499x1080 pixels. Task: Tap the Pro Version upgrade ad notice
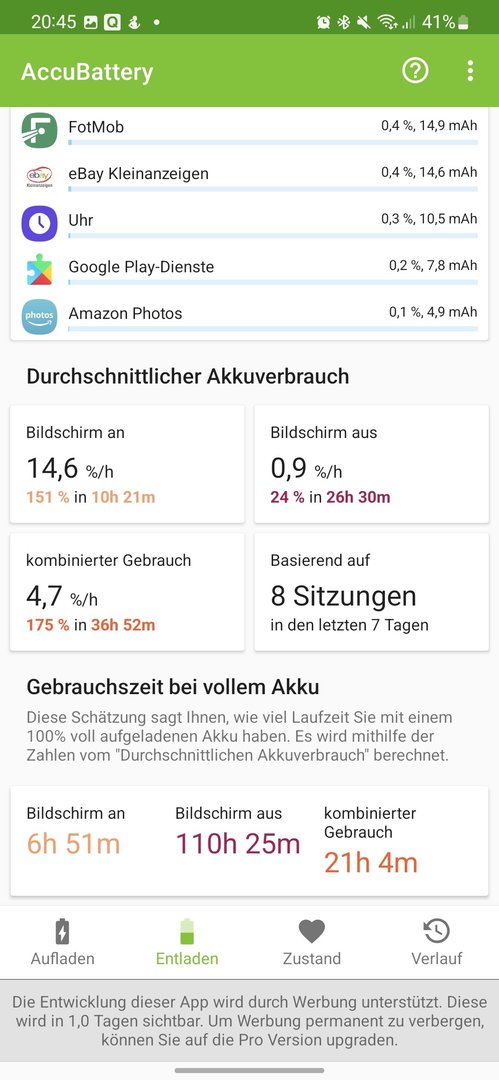pyautogui.click(x=250, y=1020)
